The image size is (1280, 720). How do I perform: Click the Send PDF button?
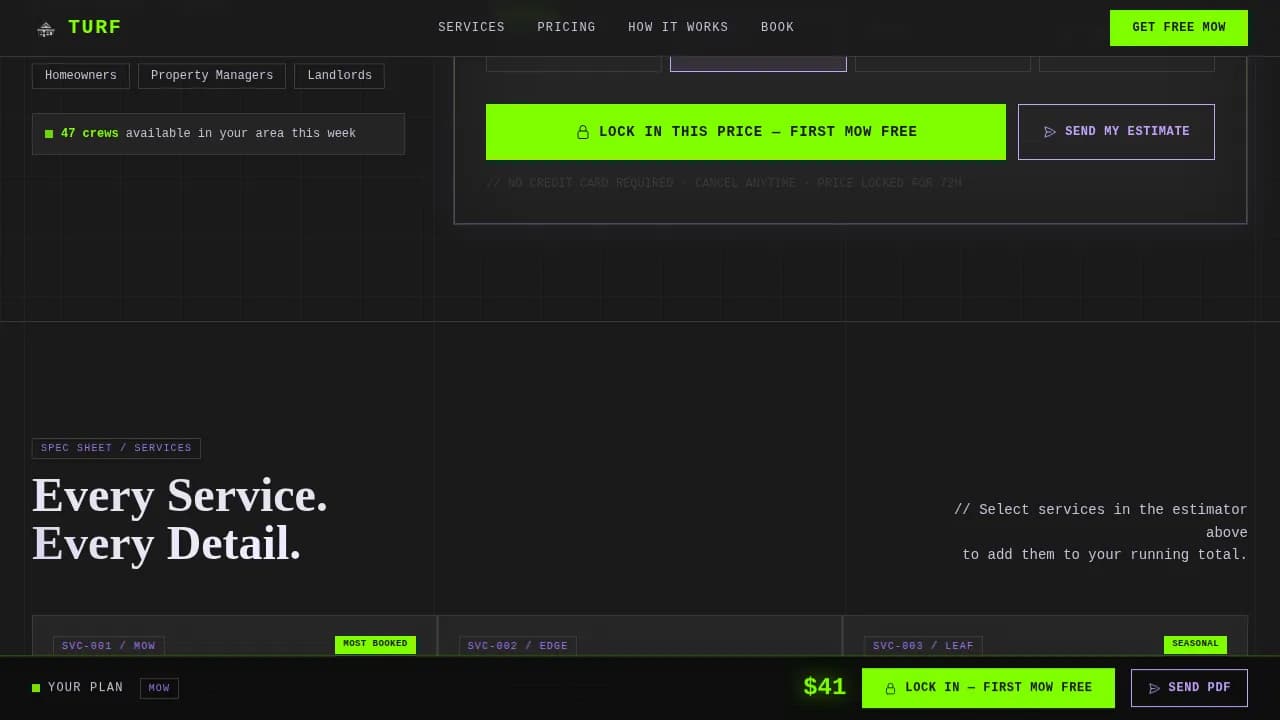coord(1189,688)
